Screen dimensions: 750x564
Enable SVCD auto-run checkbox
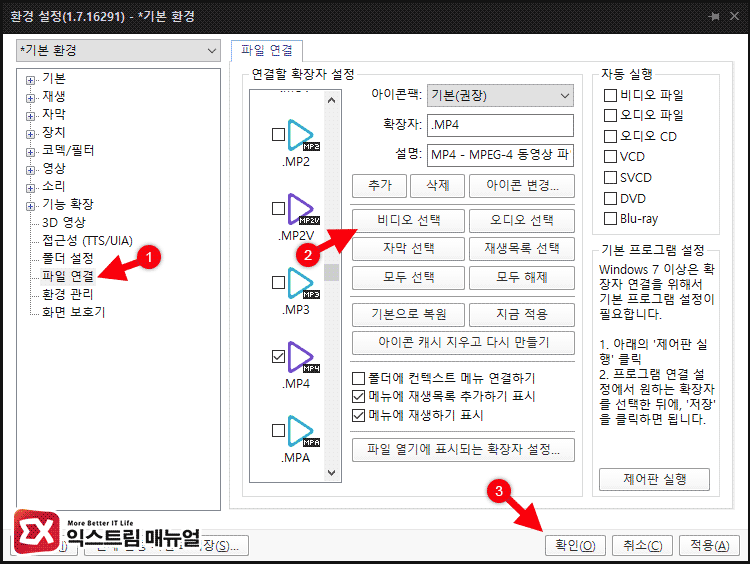[610, 178]
